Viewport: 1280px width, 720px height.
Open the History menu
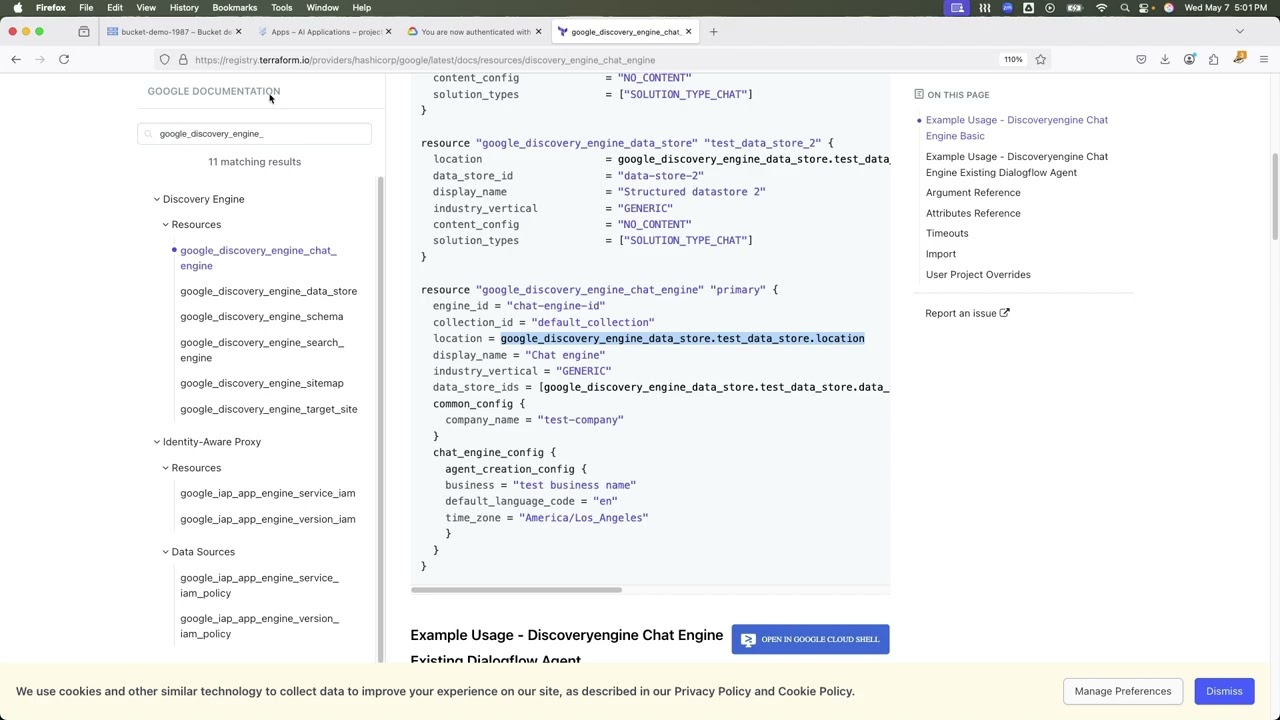pos(184,8)
